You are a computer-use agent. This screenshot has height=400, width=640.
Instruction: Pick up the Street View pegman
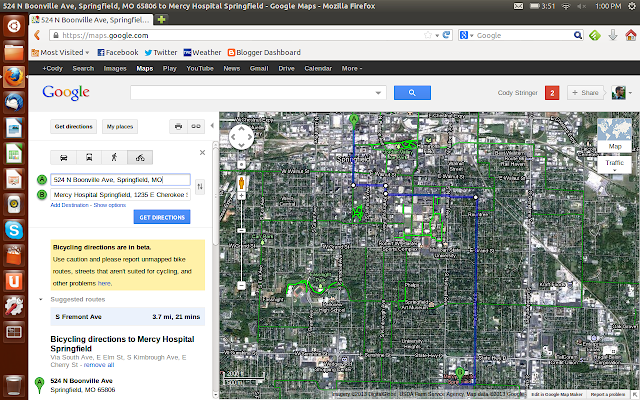[241, 182]
